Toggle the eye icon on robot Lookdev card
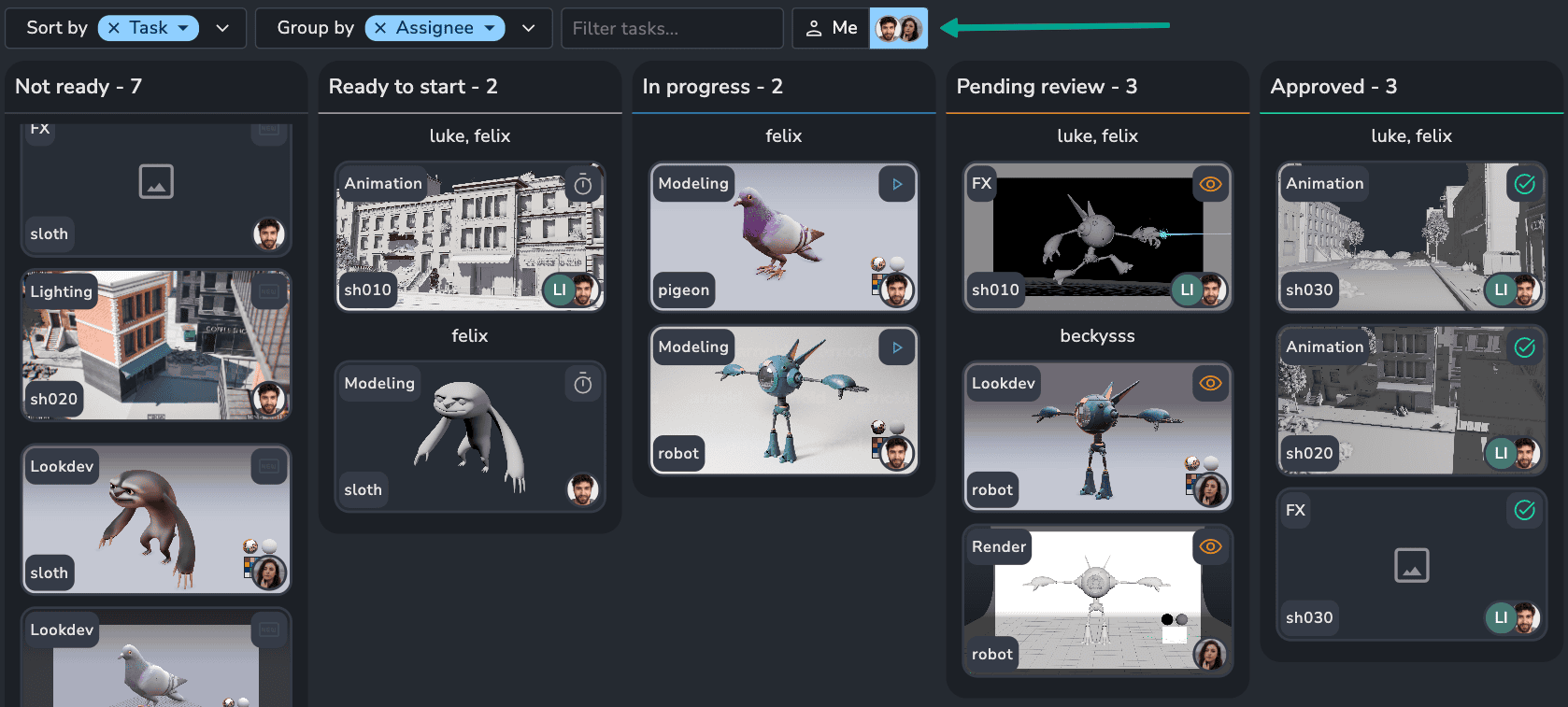Screen dimensions: 1568x707 coord(1210,384)
